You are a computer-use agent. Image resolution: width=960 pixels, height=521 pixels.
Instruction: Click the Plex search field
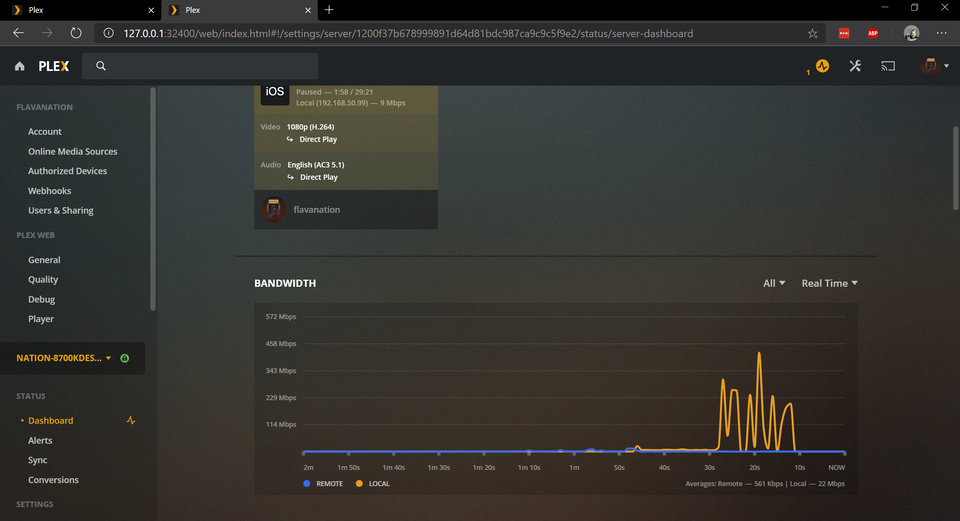200,66
